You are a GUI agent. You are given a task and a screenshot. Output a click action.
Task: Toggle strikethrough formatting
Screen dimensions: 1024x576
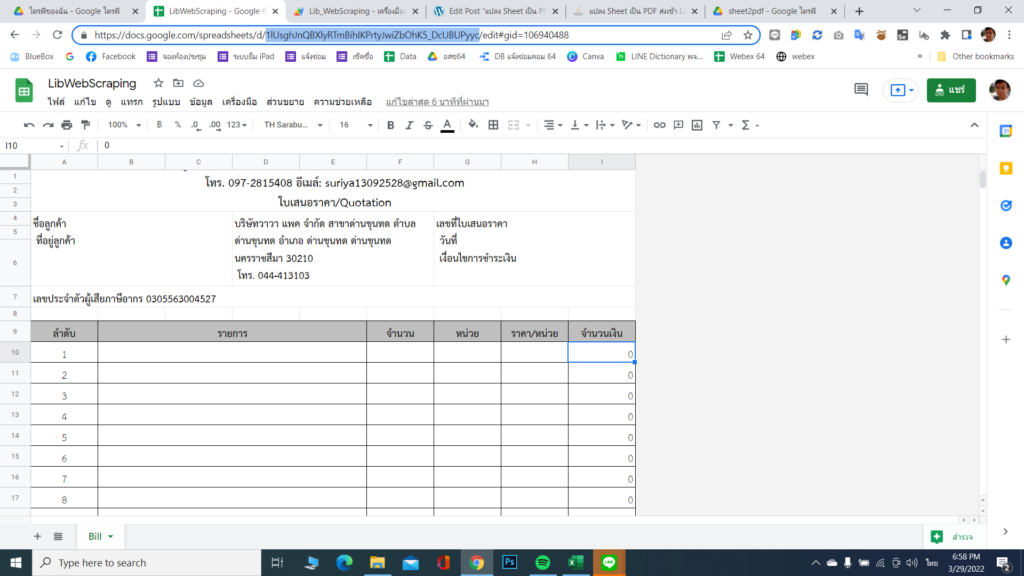428,125
